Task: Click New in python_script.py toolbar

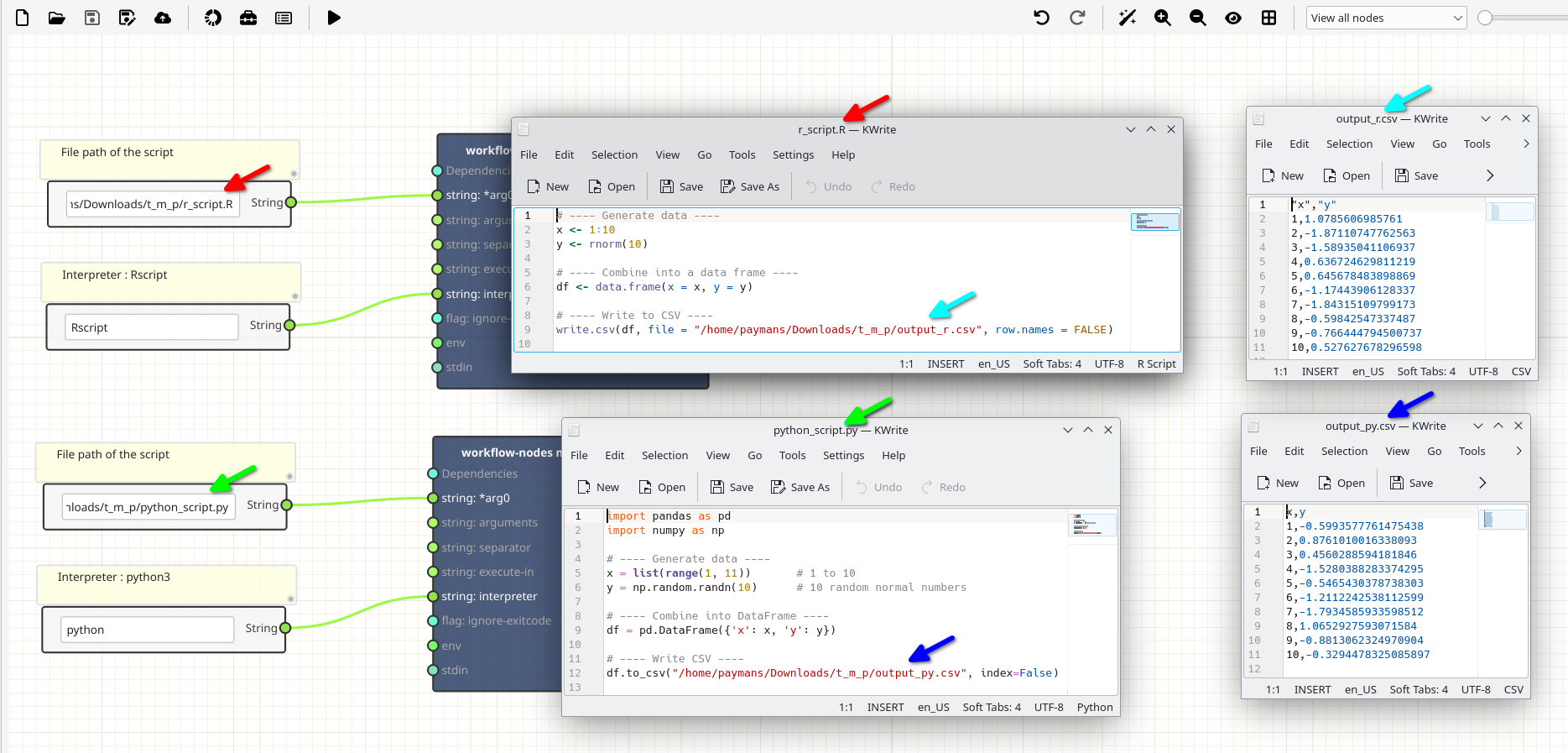Action: [598, 487]
